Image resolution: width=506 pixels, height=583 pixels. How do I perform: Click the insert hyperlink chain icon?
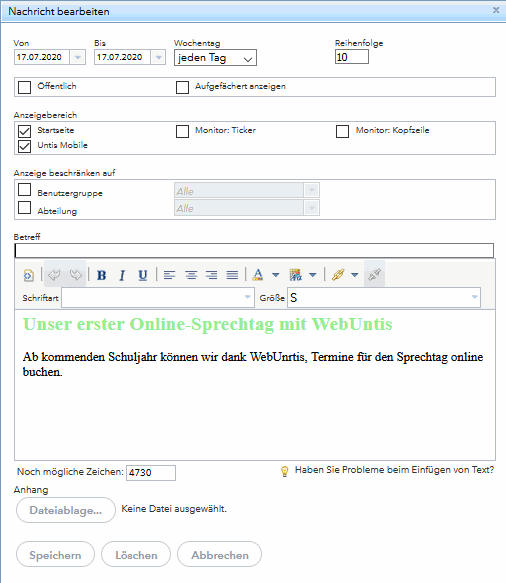[338, 275]
